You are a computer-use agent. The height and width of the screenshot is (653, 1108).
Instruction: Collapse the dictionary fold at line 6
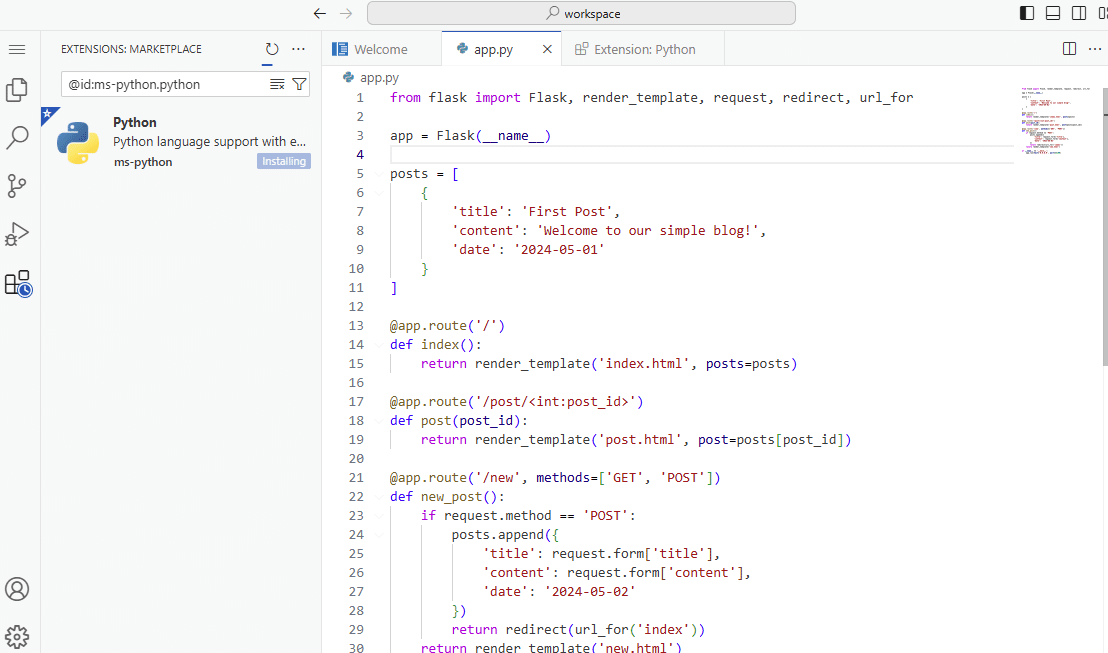pyautogui.click(x=379, y=193)
